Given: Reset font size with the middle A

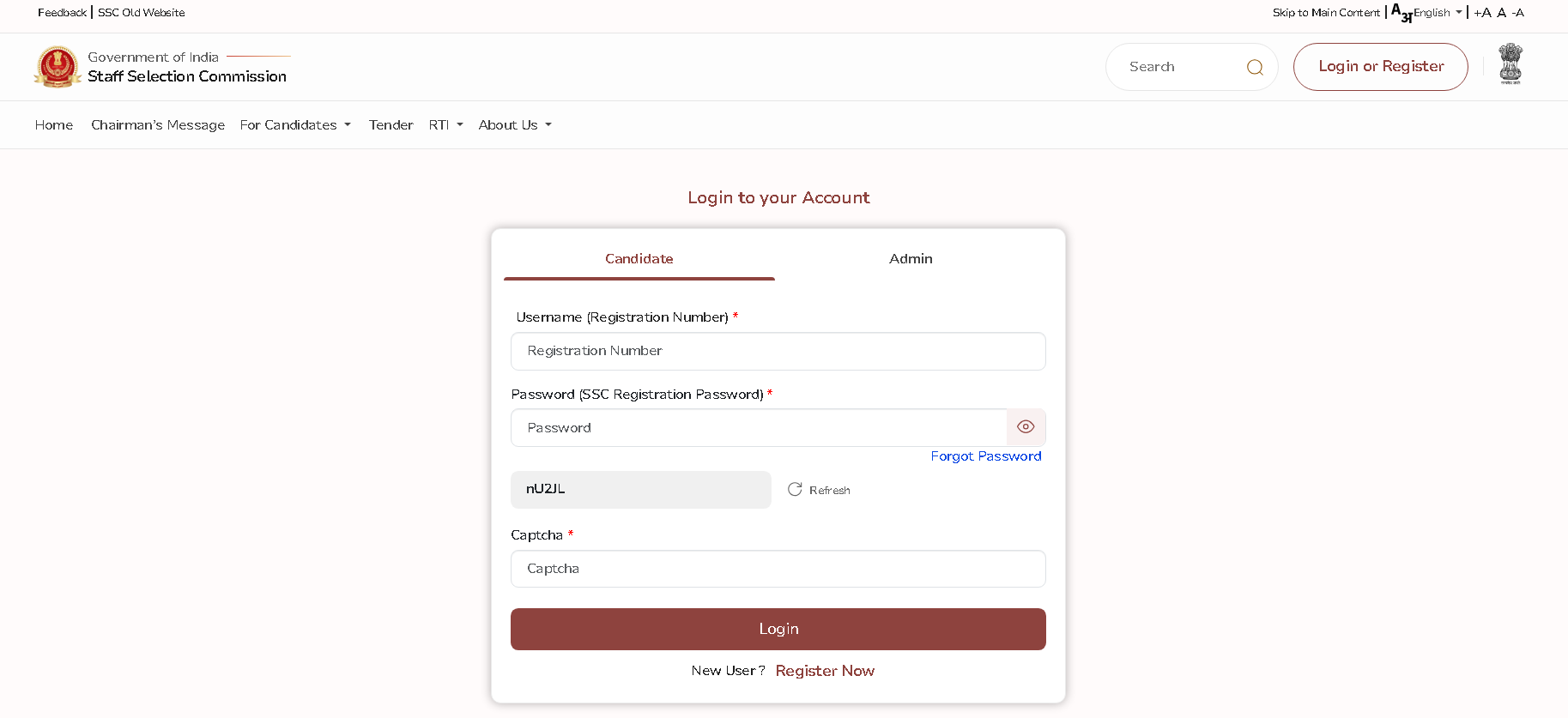Looking at the screenshot, I should point(1501,13).
